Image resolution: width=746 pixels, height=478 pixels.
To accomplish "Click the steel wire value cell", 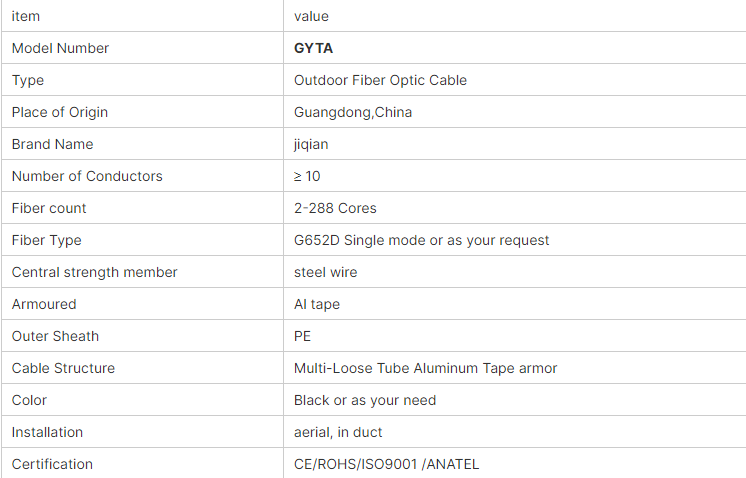I will coord(515,272).
